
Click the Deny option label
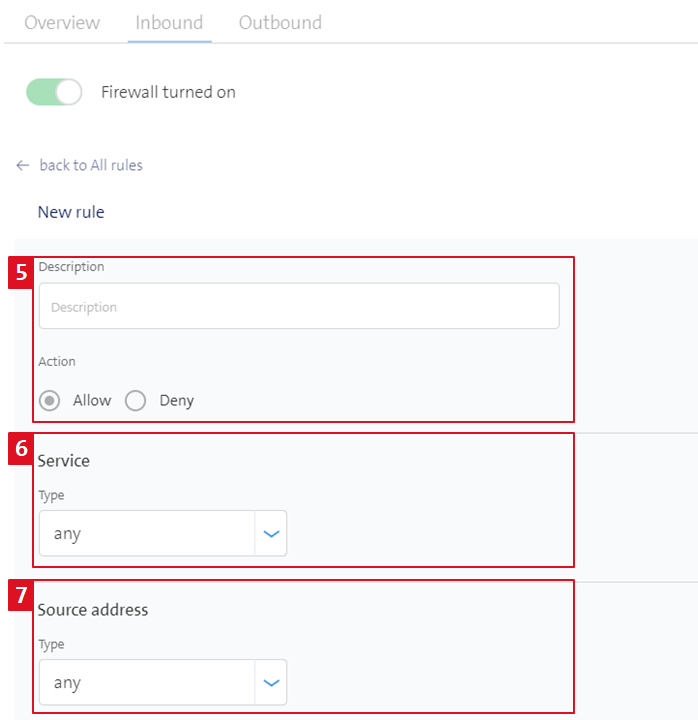point(177,400)
